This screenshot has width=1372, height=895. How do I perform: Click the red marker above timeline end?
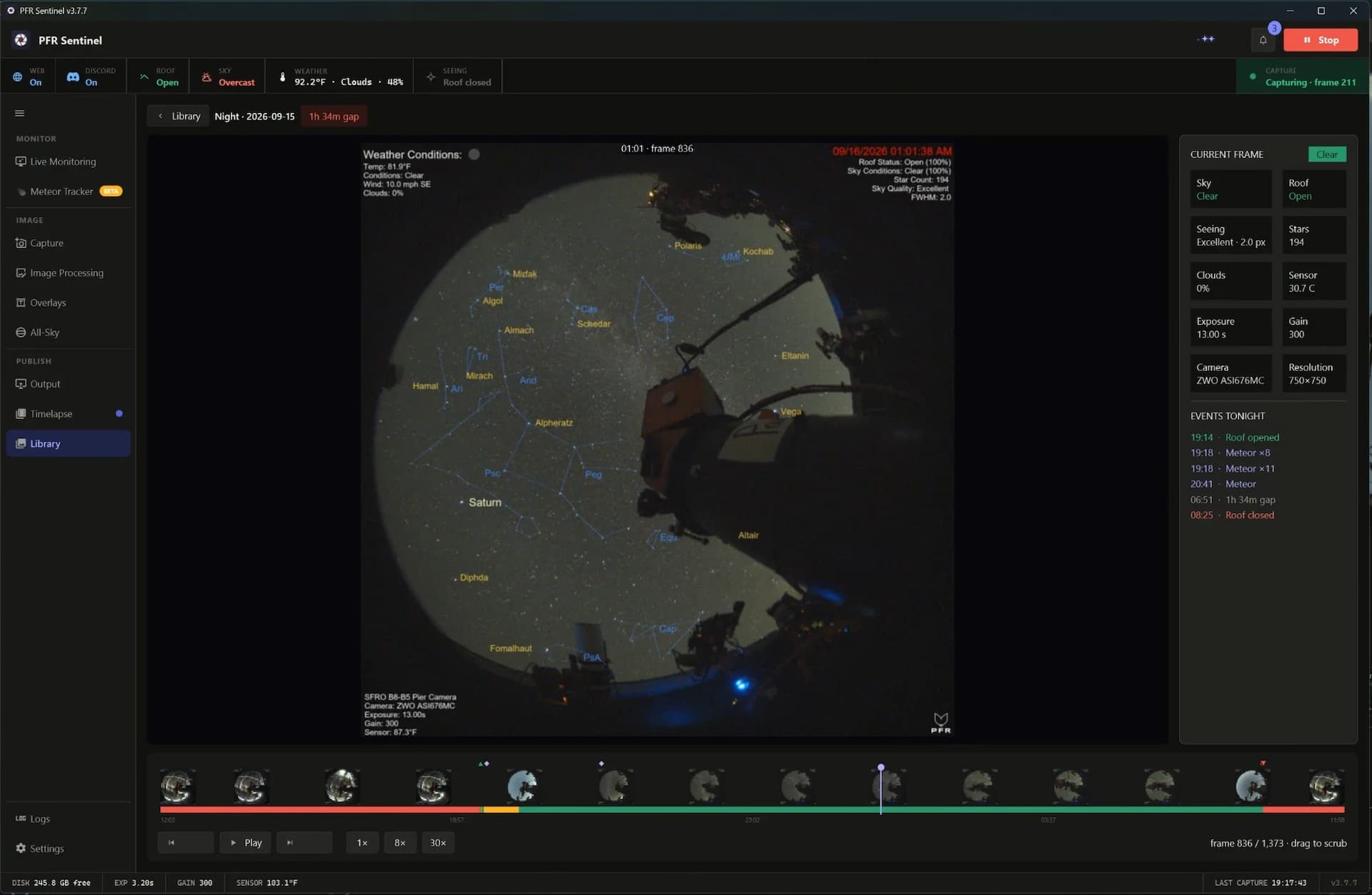(1263, 763)
